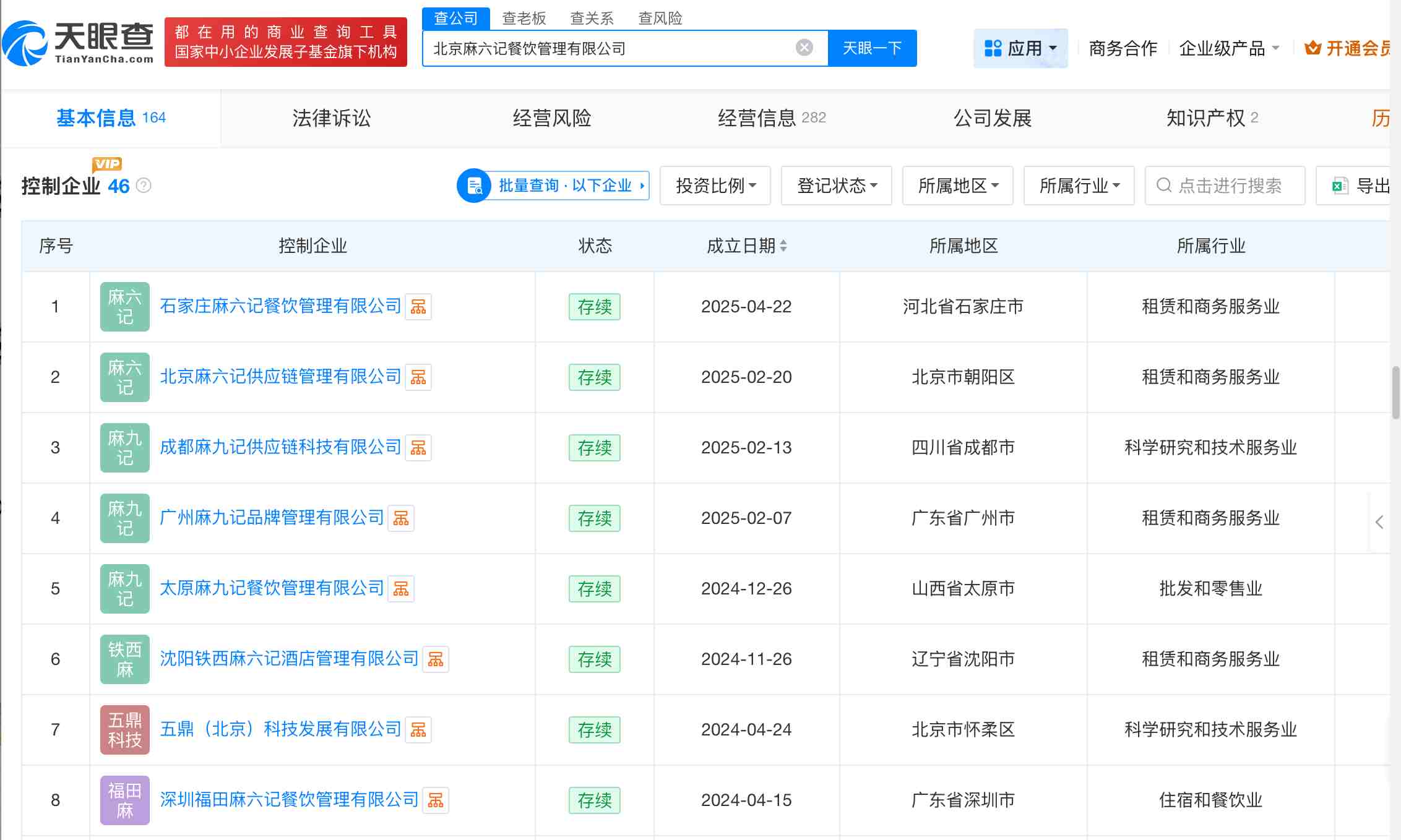Click the 麻九记 green logo in row 3

pyautogui.click(x=124, y=447)
